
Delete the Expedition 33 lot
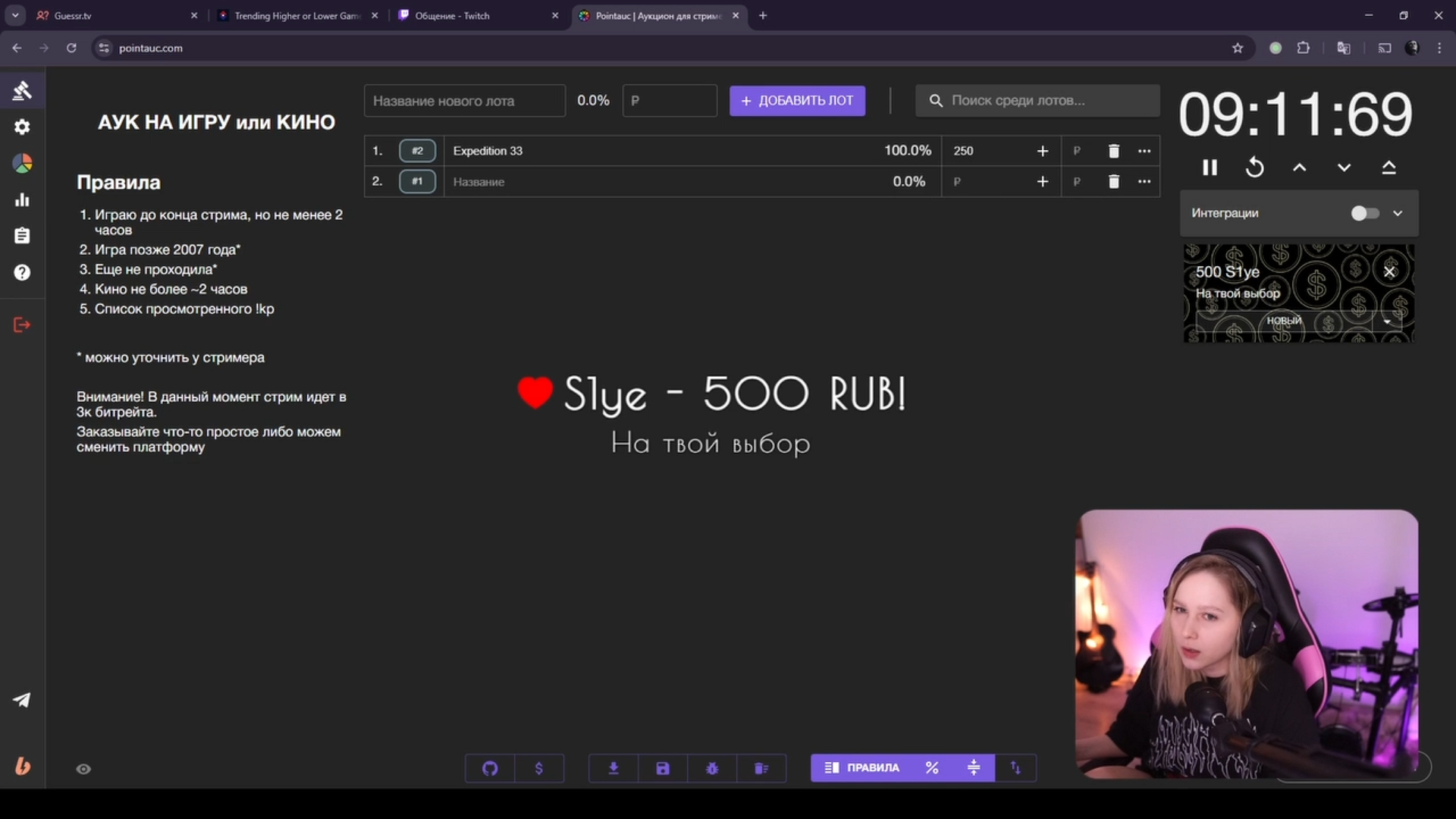(x=1113, y=151)
